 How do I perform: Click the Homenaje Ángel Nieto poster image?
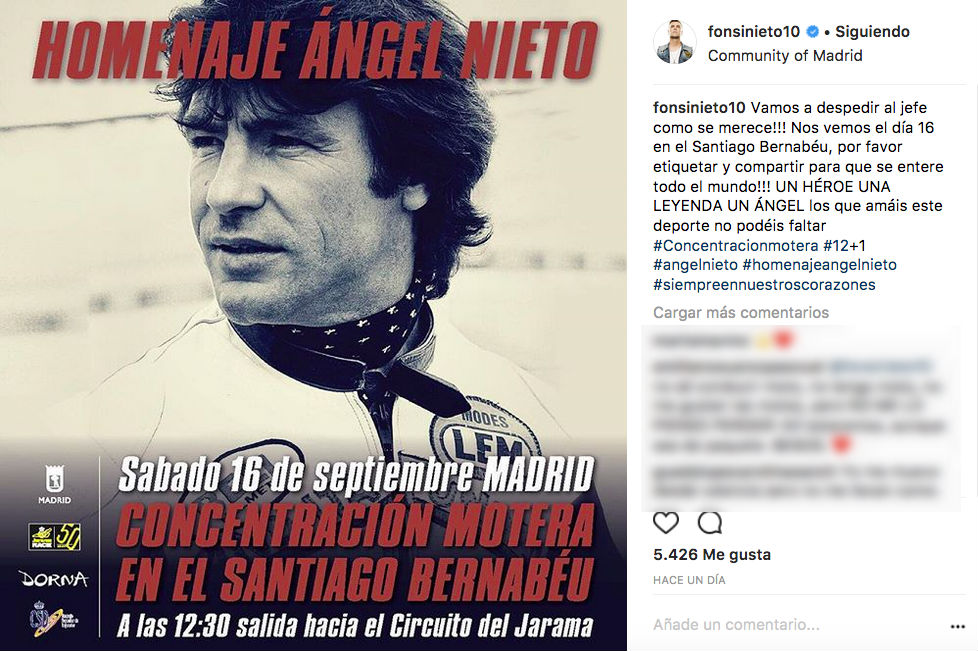[x=313, y=326]
